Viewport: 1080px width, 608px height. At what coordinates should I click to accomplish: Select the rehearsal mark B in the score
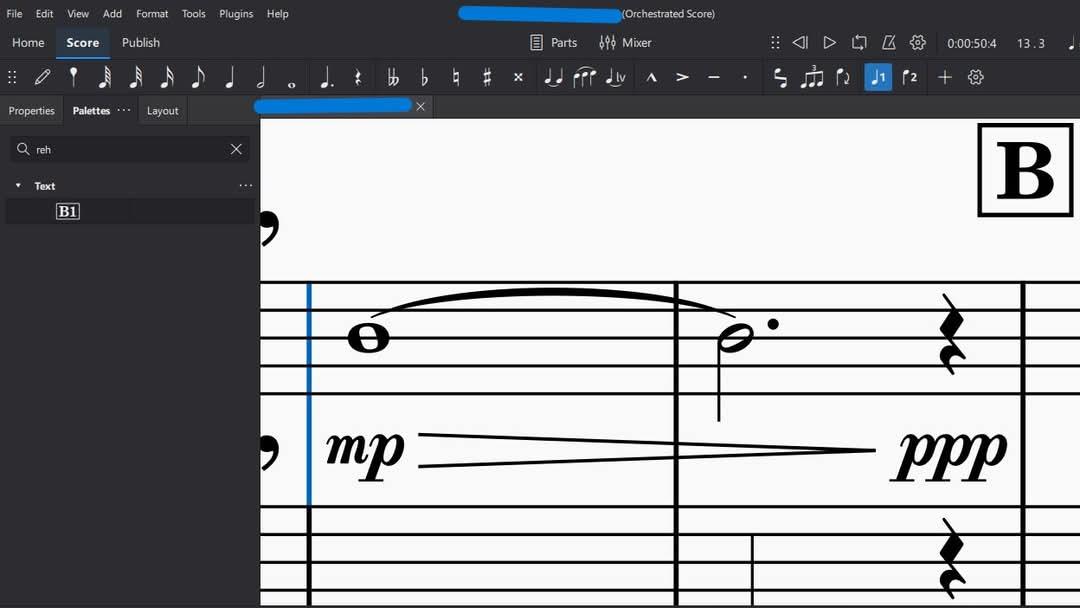1026,170
